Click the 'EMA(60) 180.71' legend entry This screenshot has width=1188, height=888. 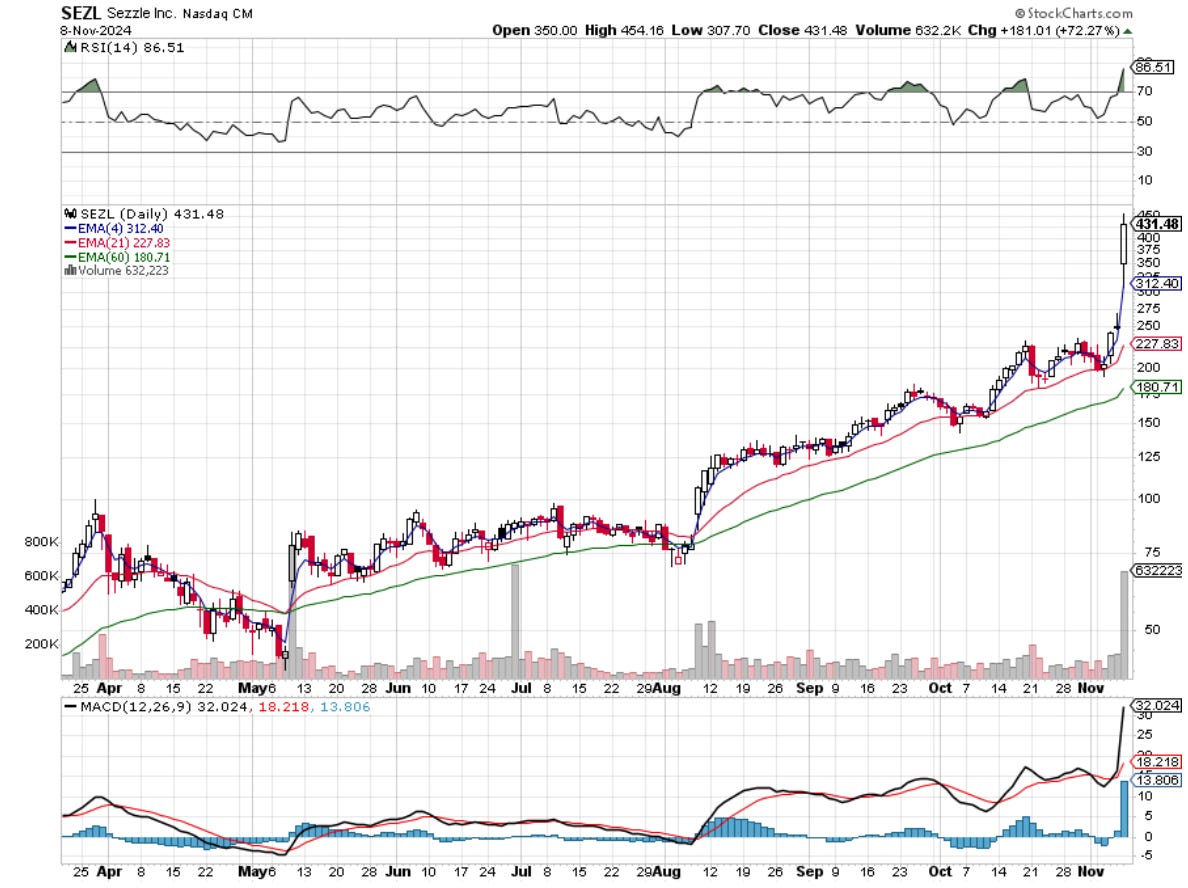click(124, 257)
